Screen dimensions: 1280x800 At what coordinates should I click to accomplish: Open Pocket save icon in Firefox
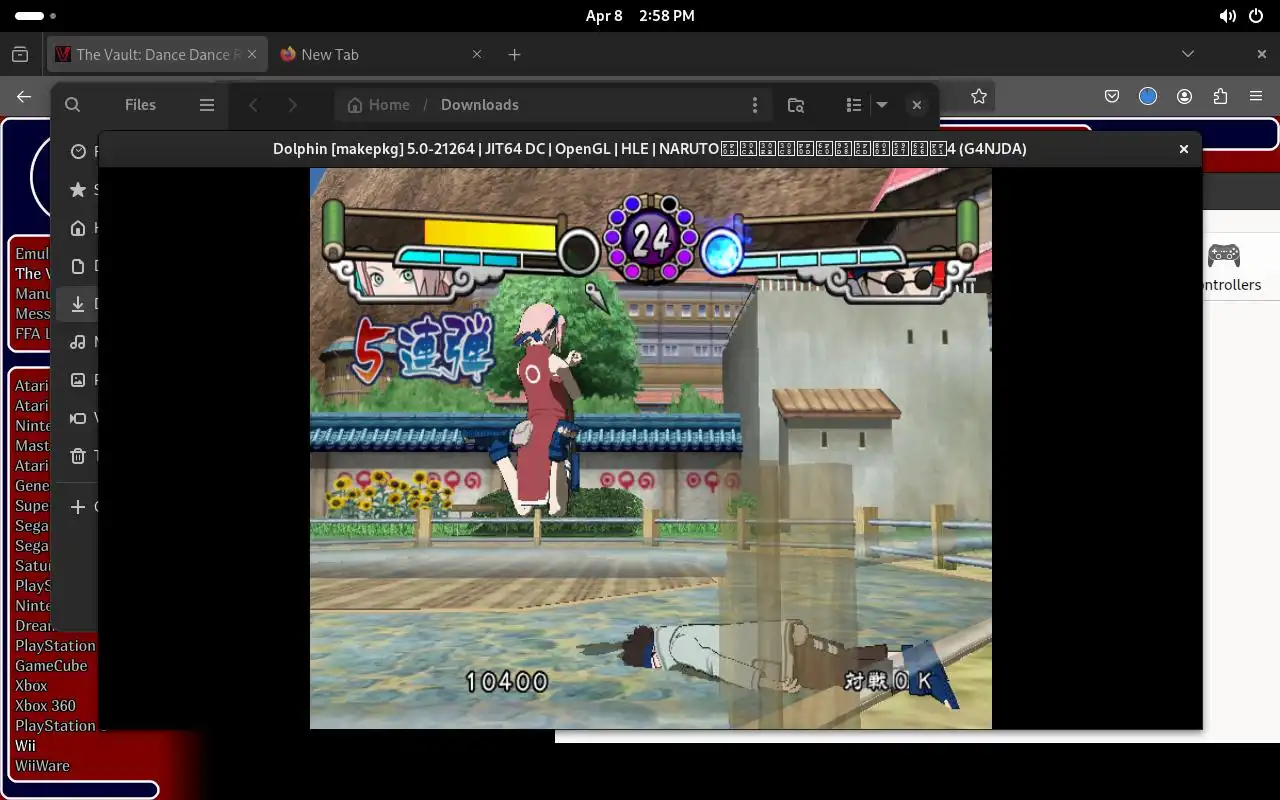[x=1112, y=96]
